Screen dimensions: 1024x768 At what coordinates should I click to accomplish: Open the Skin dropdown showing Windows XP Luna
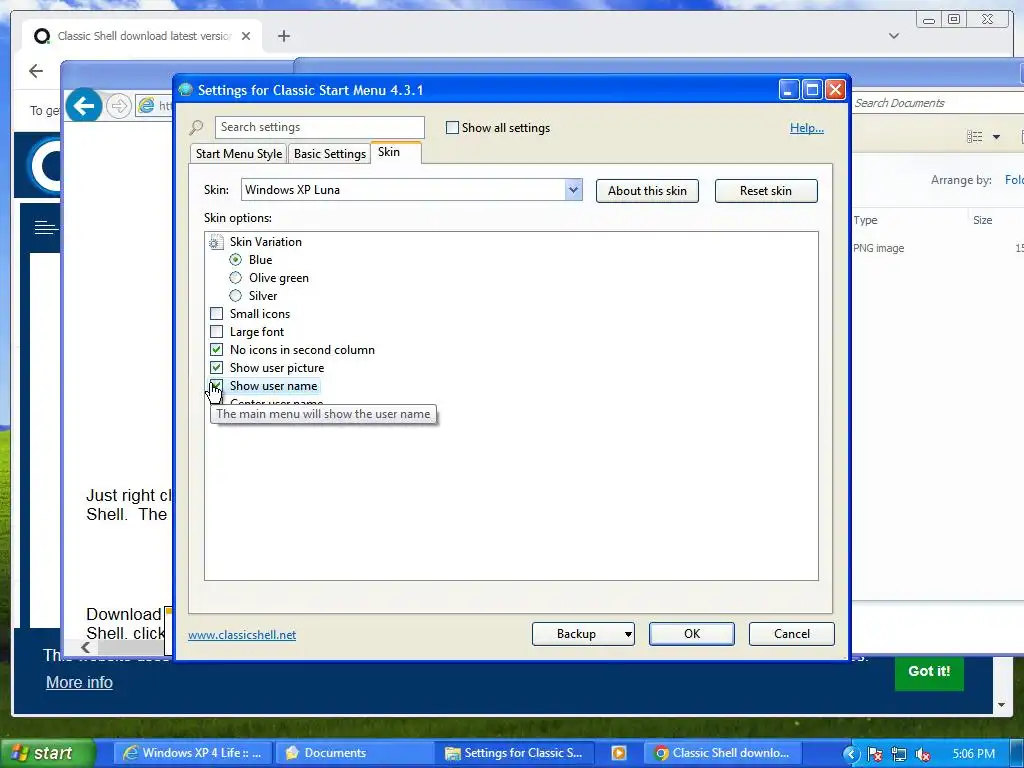pyautogui.click(x=573, y=190)
